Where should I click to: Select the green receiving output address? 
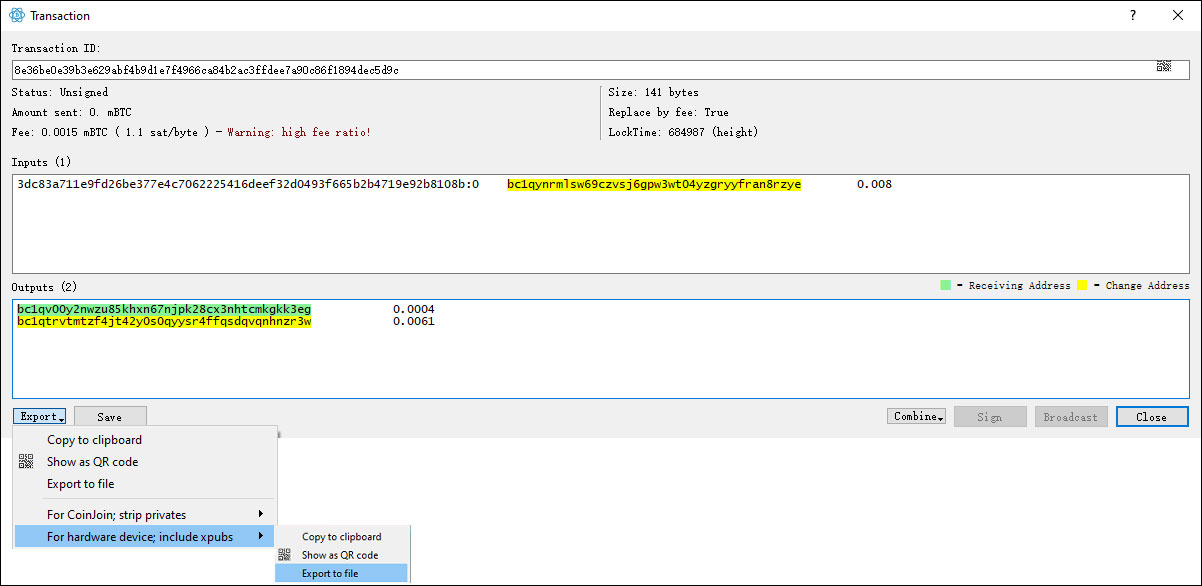tap(164, 310)
